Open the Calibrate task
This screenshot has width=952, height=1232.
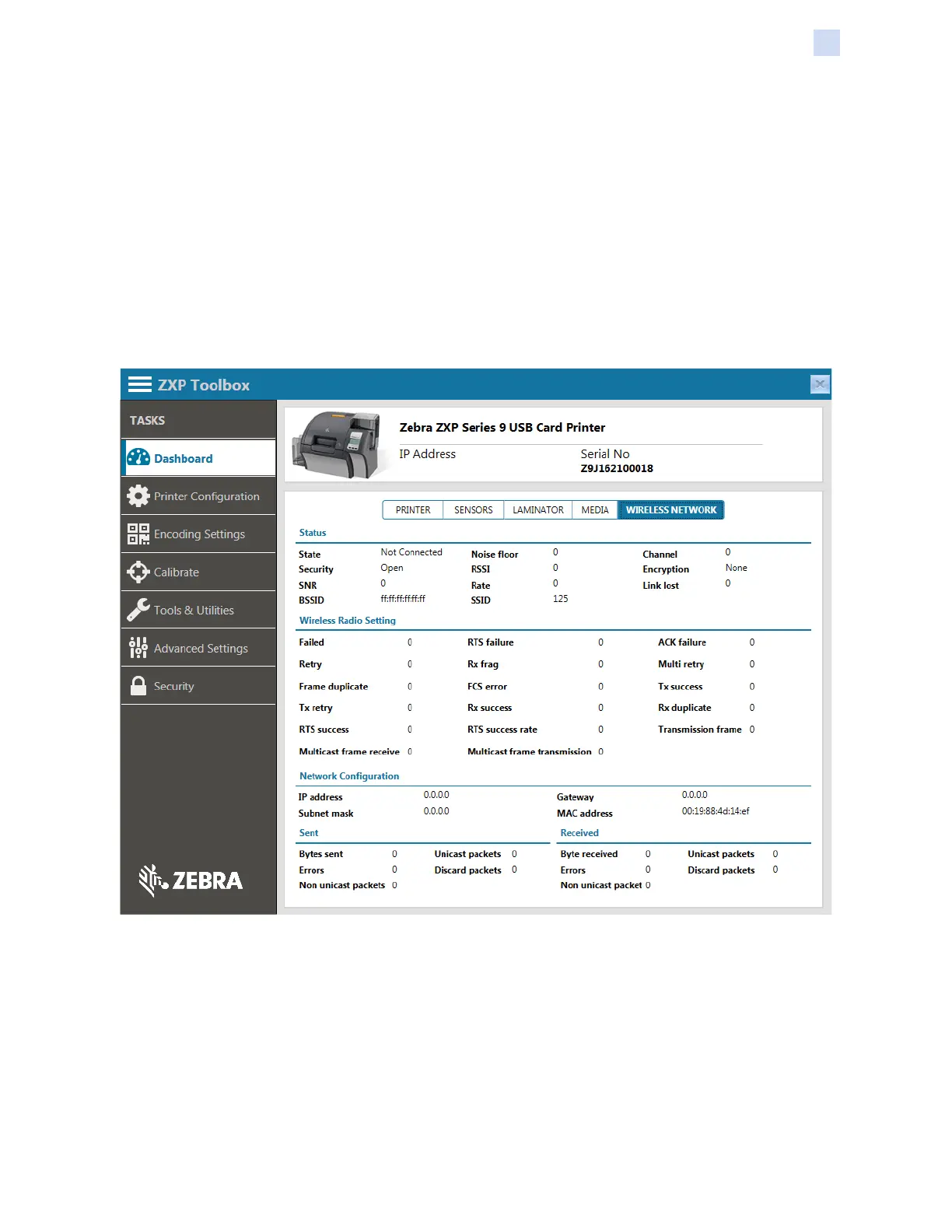(x=199, y=572)
